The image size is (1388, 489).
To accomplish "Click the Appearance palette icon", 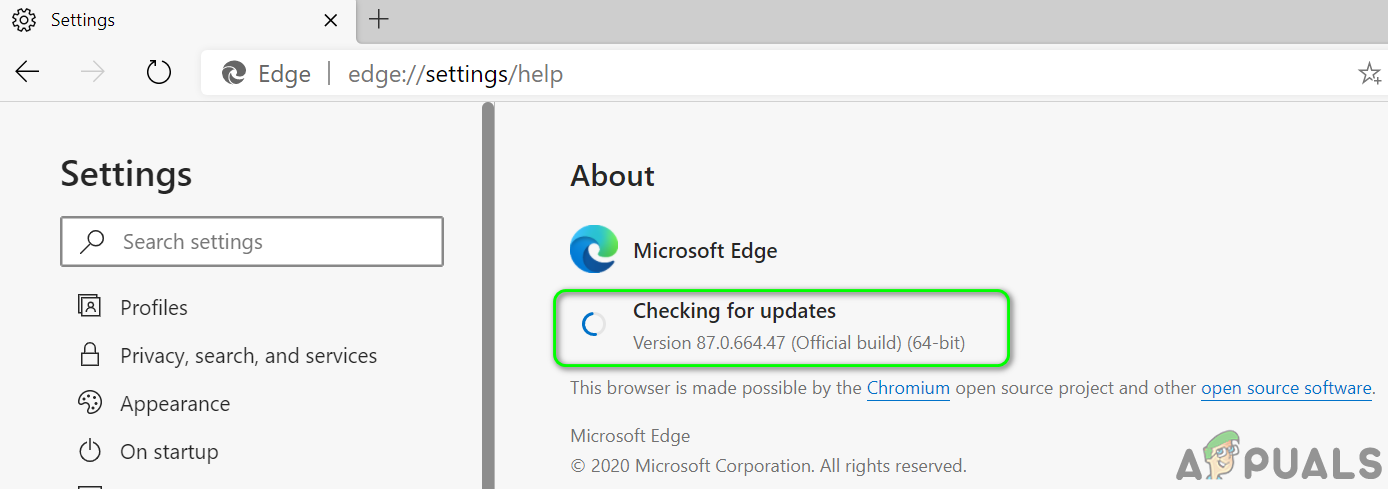I will (90, 403).
